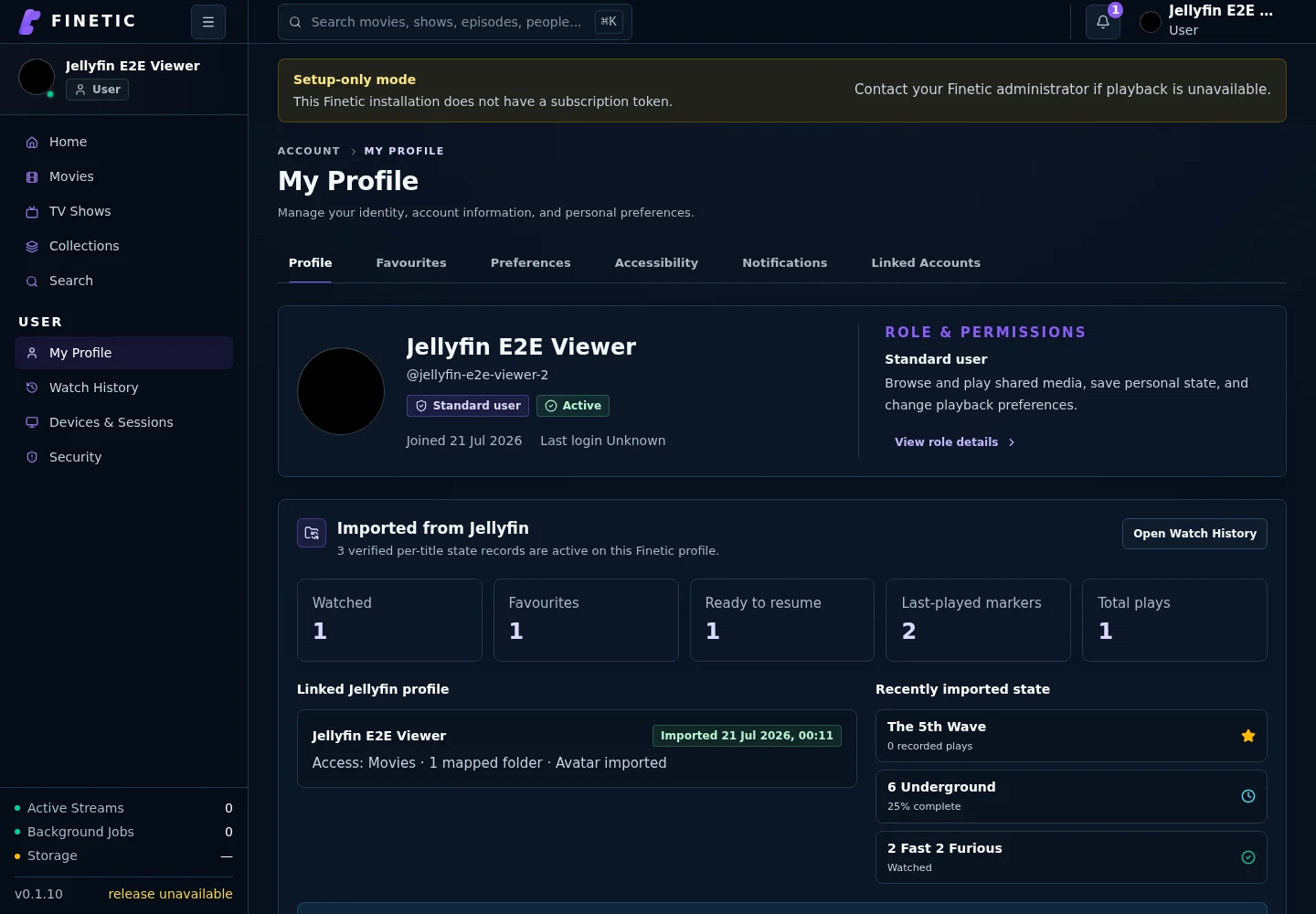The width and height of the screenshot is (1316, 914).
Task: Click the Setup-only mode banner heading
Action: (355, 80)
